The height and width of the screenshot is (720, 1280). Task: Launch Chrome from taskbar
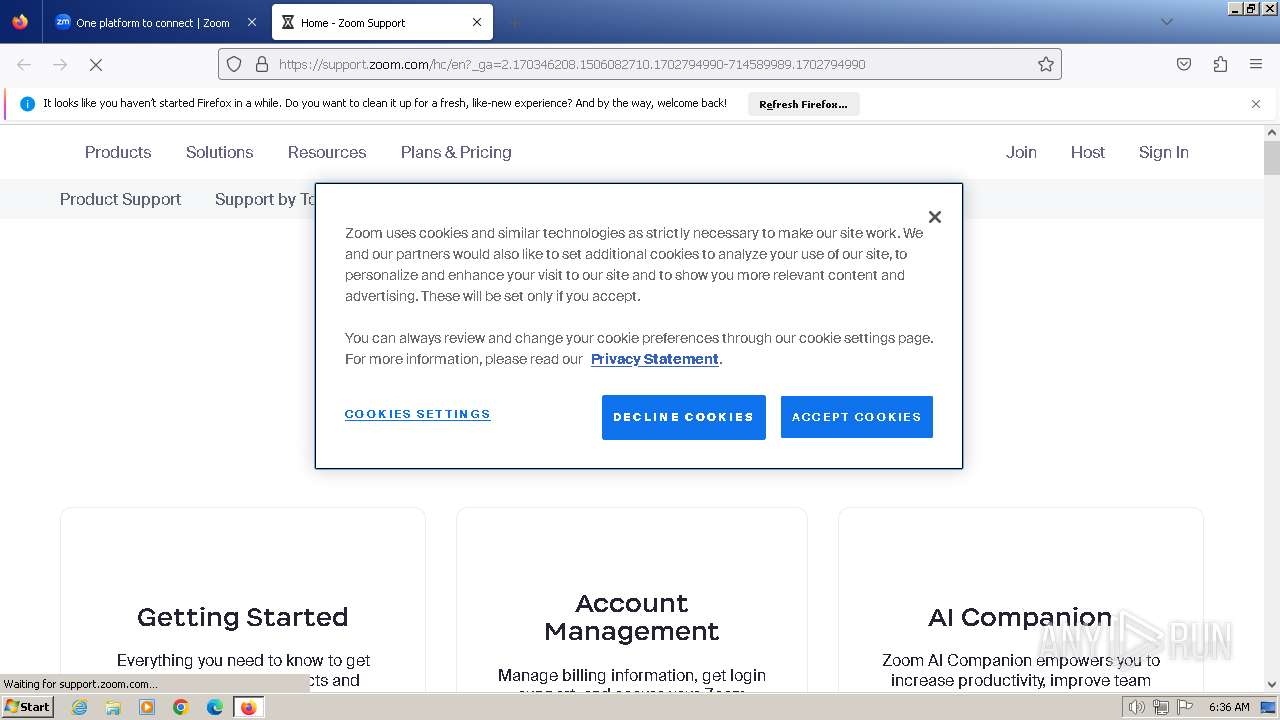tap(181, 707)
